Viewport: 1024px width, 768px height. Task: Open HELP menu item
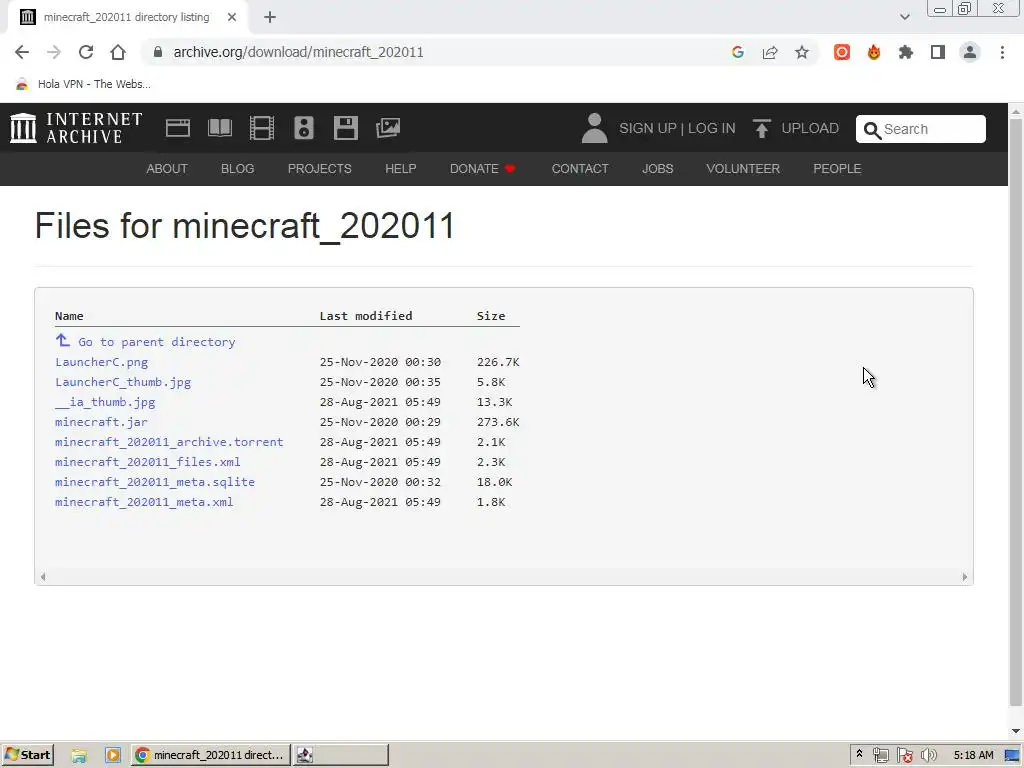point(400,168)
